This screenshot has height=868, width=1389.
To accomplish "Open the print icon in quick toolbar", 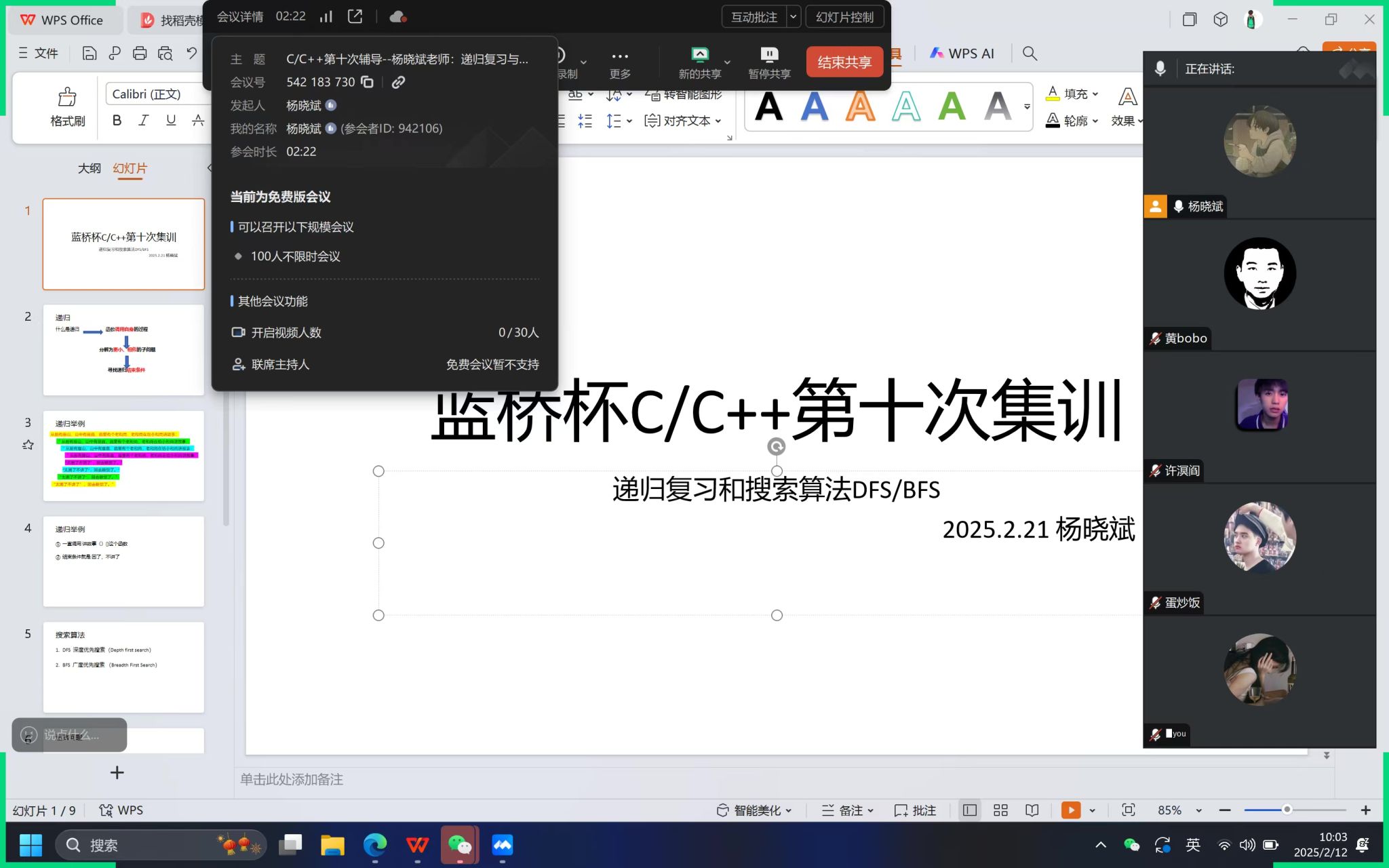I will tap(140, 53).
